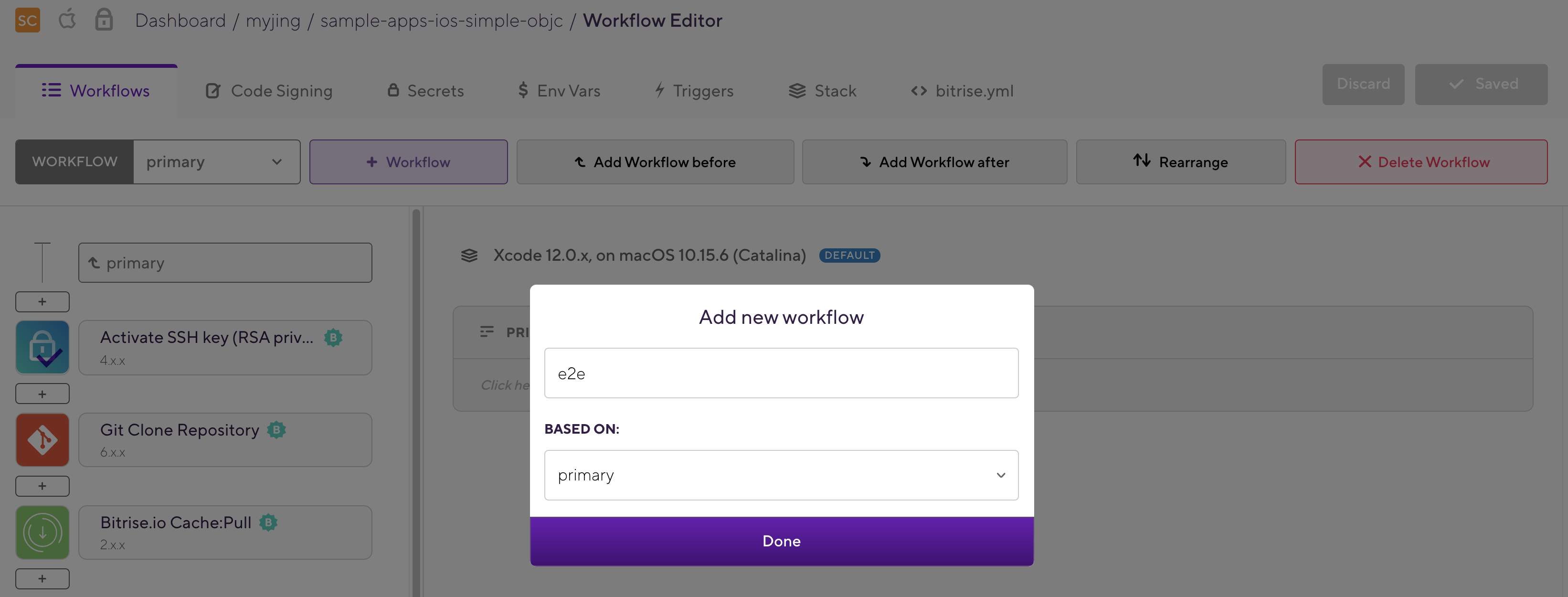Go to the bitrise.yml tab
Image resolution: width=1568 pixels, height=597 pixels.
[x=962, y=91]
